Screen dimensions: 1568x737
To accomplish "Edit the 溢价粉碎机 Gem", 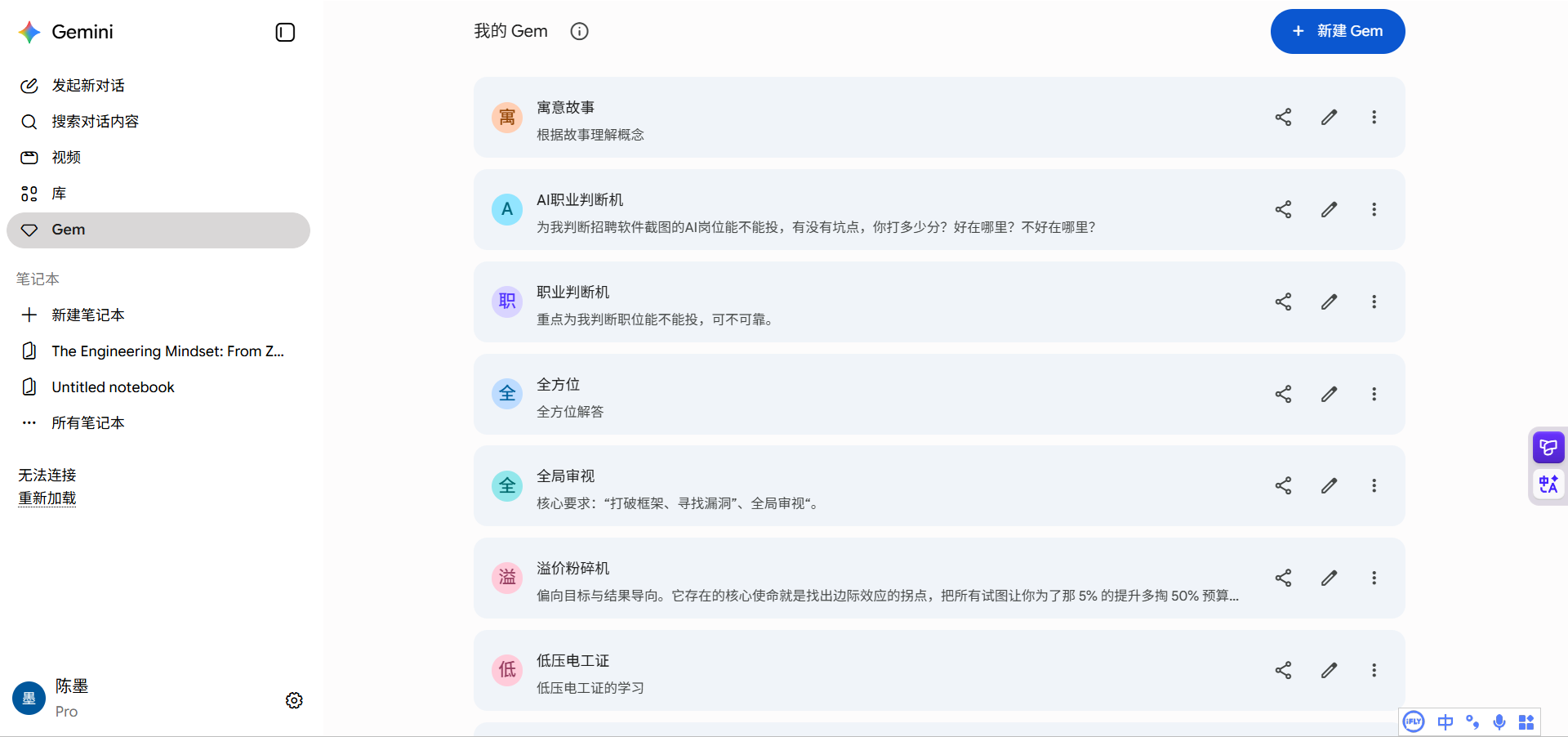I will point(1329,578).
